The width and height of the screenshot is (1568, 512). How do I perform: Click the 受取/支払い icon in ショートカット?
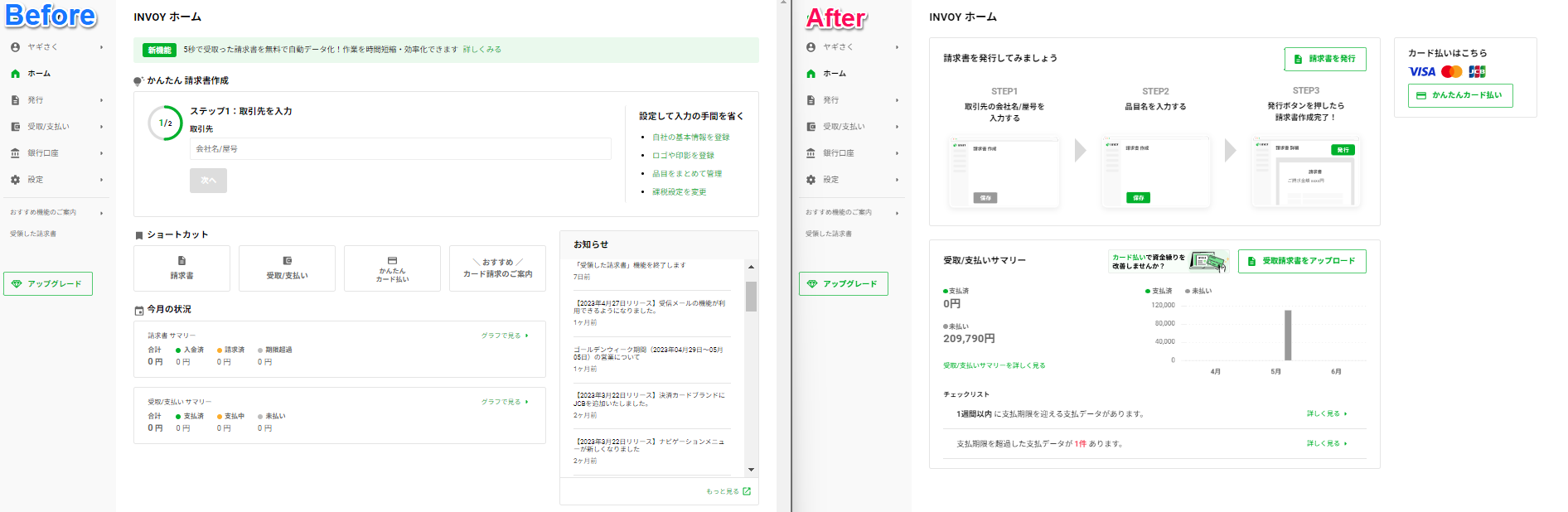287,260
